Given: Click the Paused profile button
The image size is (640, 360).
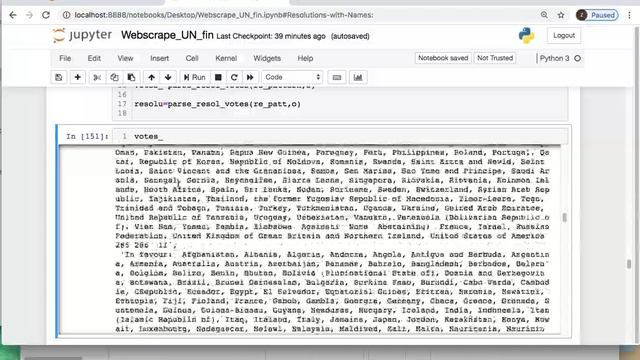Looking at the screenshot, I should pyautogui.click(x=597, y=15).
